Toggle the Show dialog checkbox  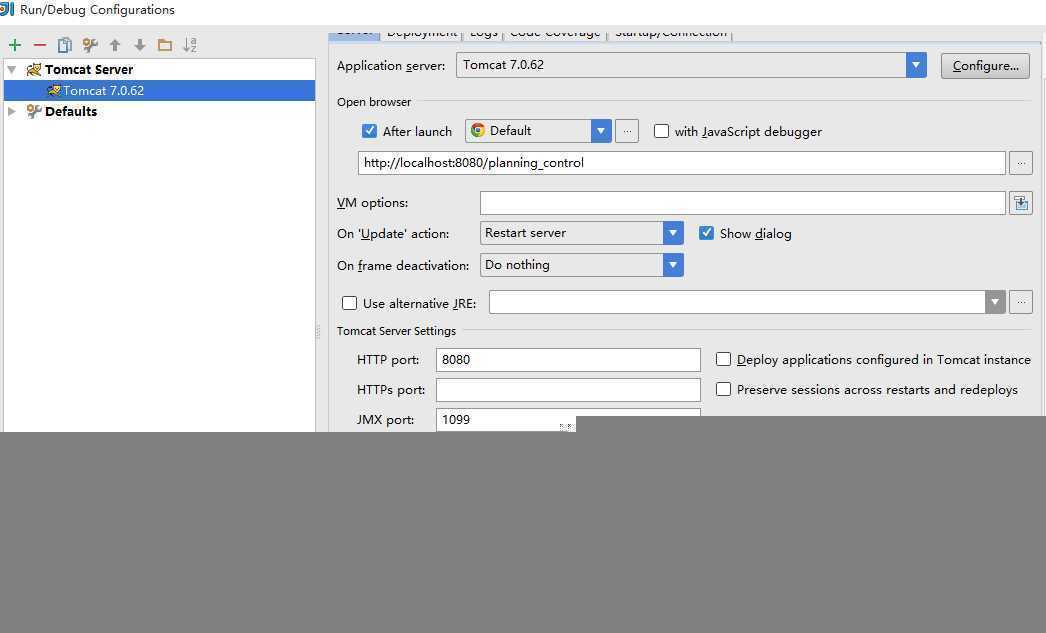(706, 233)
